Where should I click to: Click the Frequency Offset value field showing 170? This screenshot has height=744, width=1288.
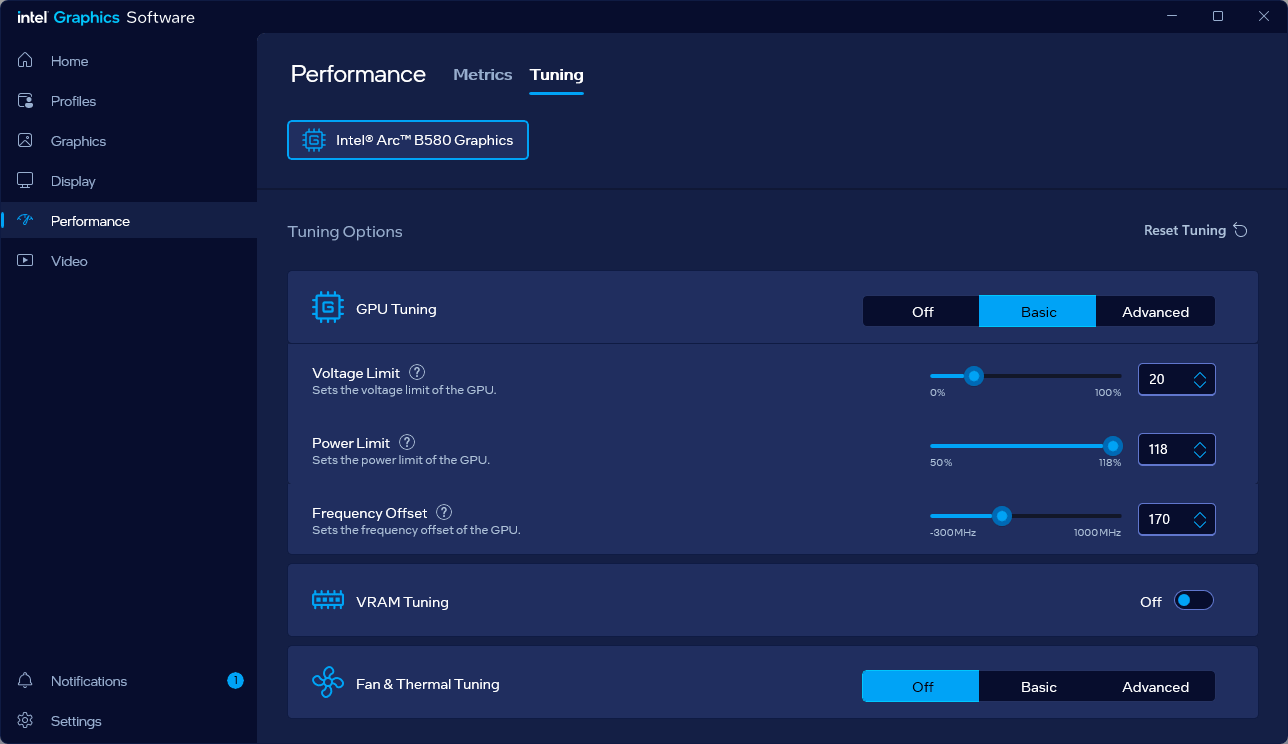[x=1177, y=520]
